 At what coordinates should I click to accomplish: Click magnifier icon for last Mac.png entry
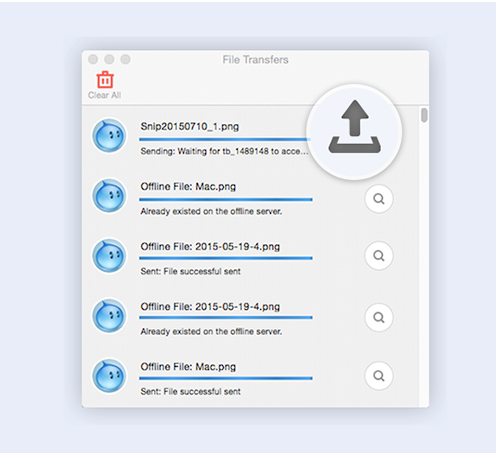point(379,376)
